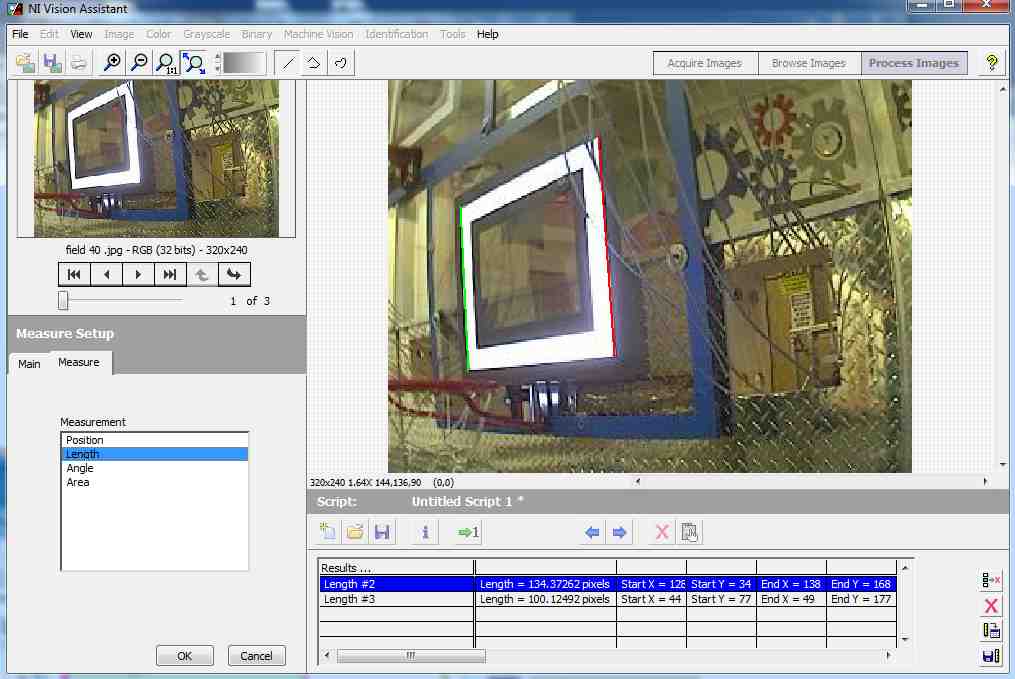Click the Save Image toolbar icon
1015x679 pixels.
pyautogui.click(x=52, y=63)
